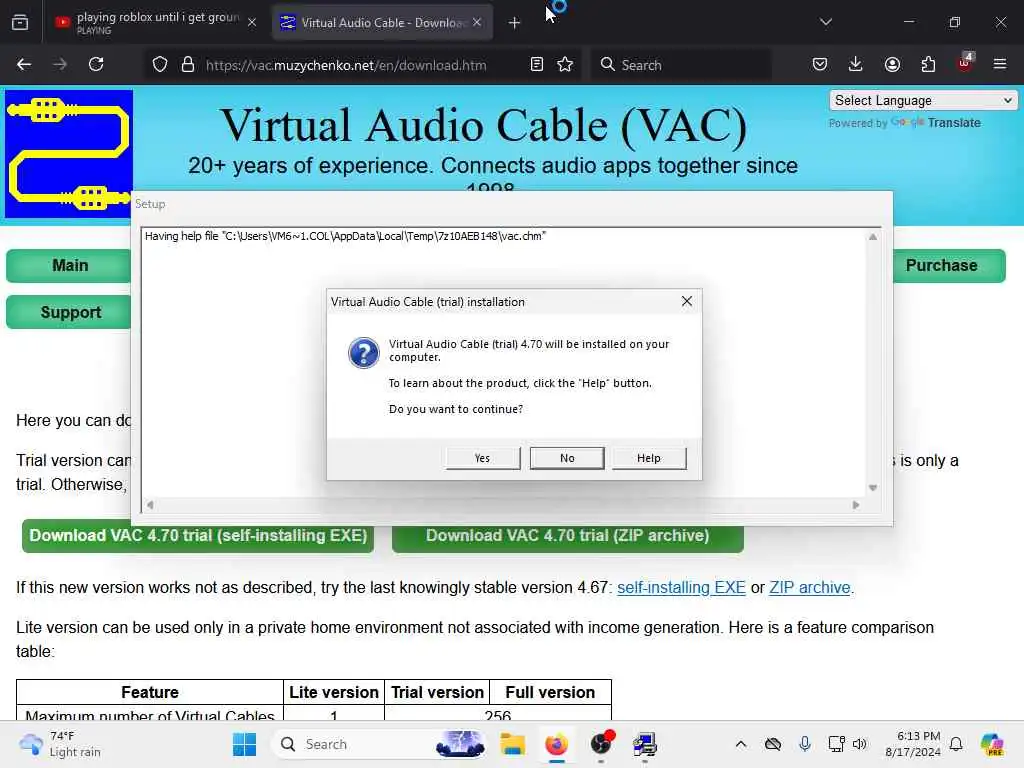Click the Full version column header
1024x768 pixels.
point(550,692)
